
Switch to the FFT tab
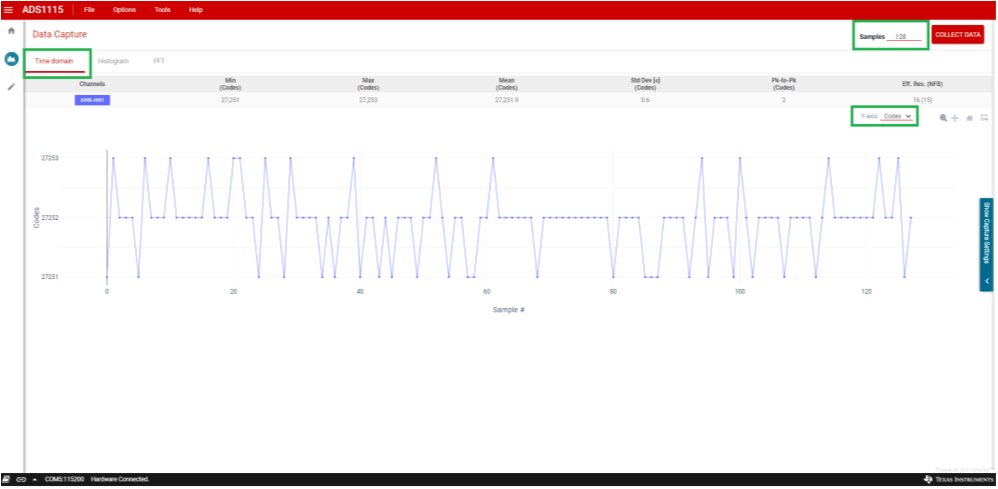(159, 62)
